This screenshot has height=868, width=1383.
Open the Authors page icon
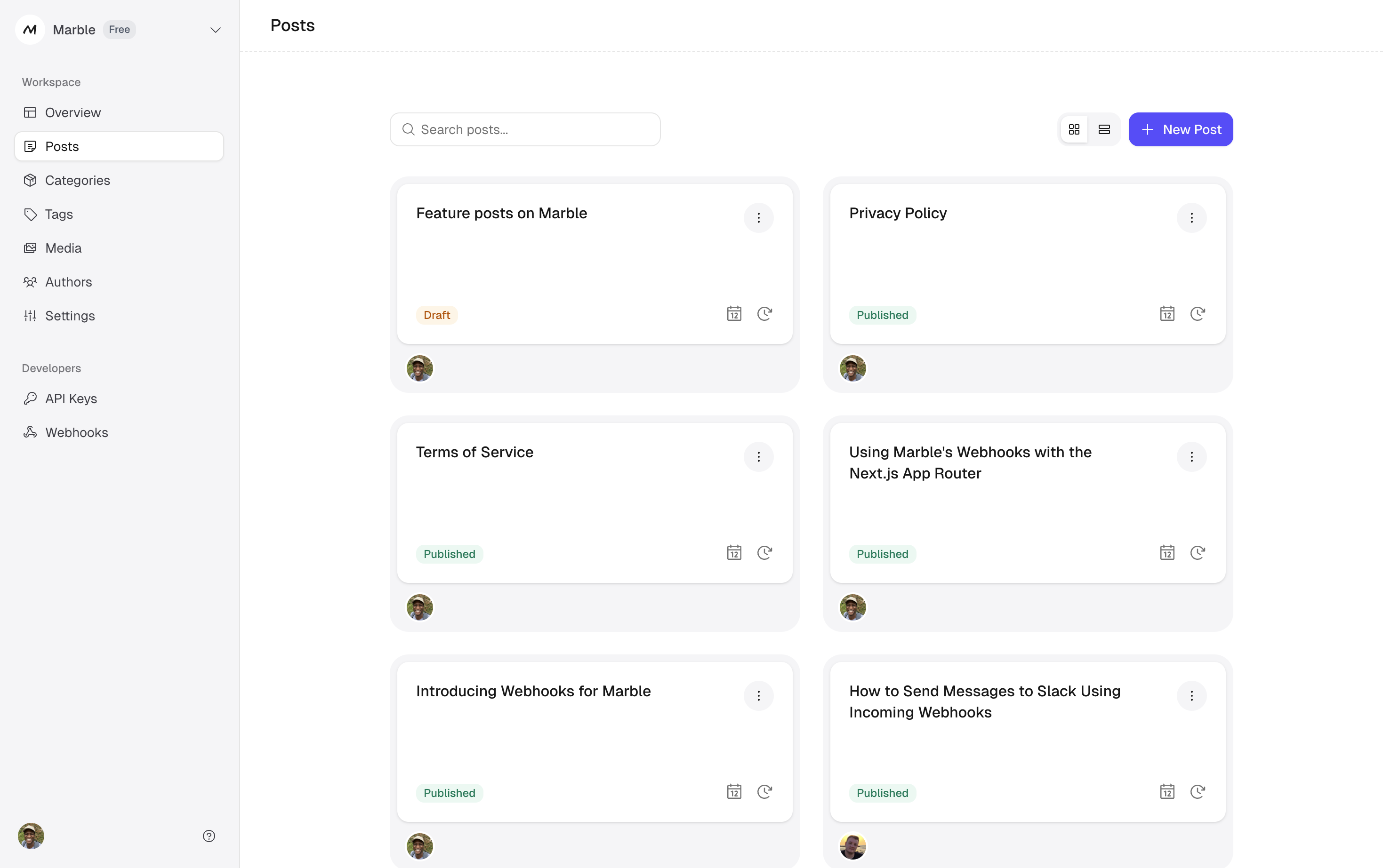[31, 282]
